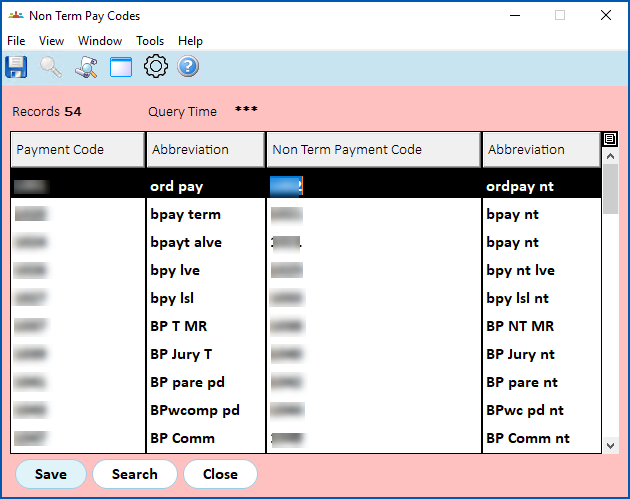Select the 'bpy lsl' cell
The image size is (630, 499).
206,298
